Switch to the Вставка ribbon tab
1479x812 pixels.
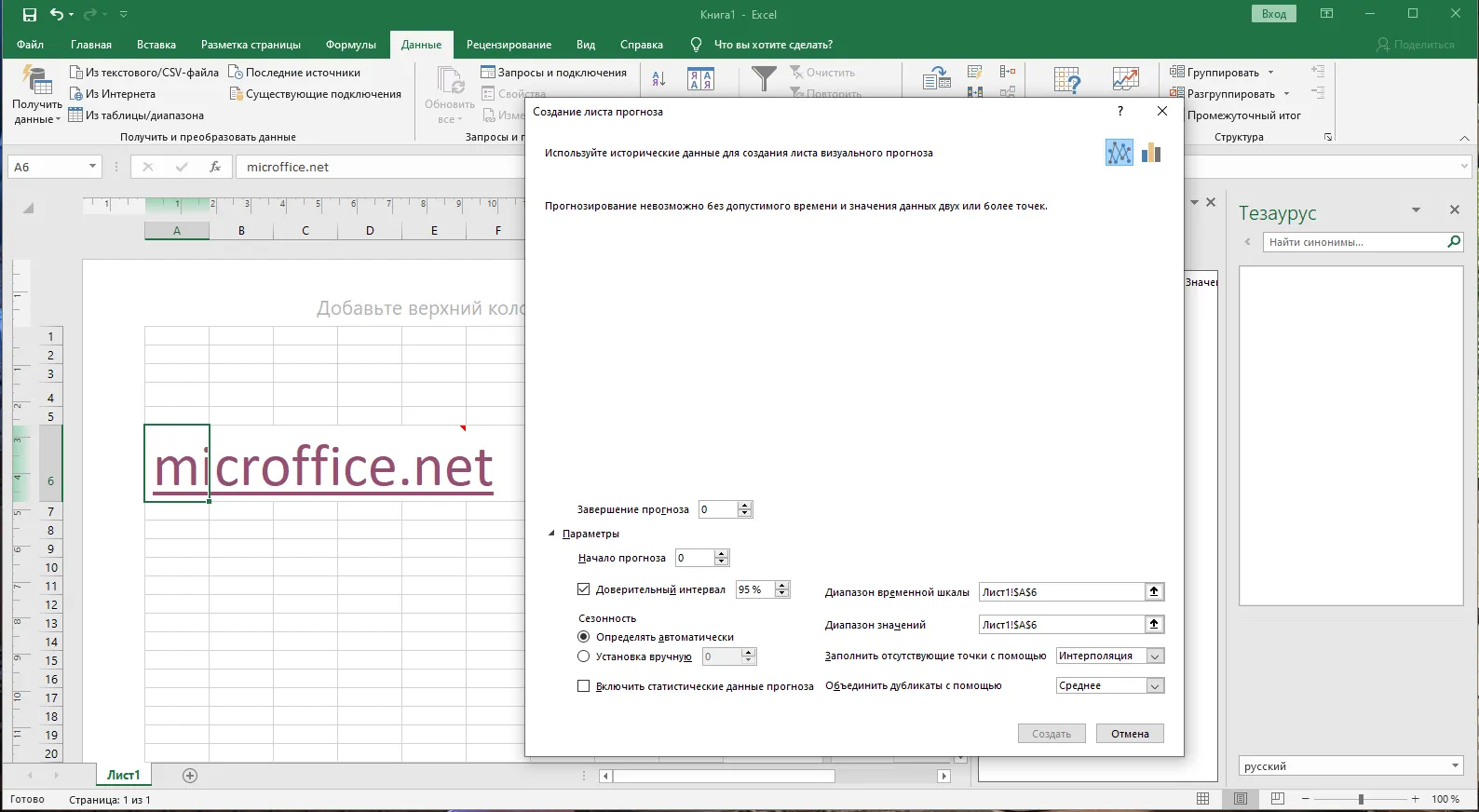156,45
